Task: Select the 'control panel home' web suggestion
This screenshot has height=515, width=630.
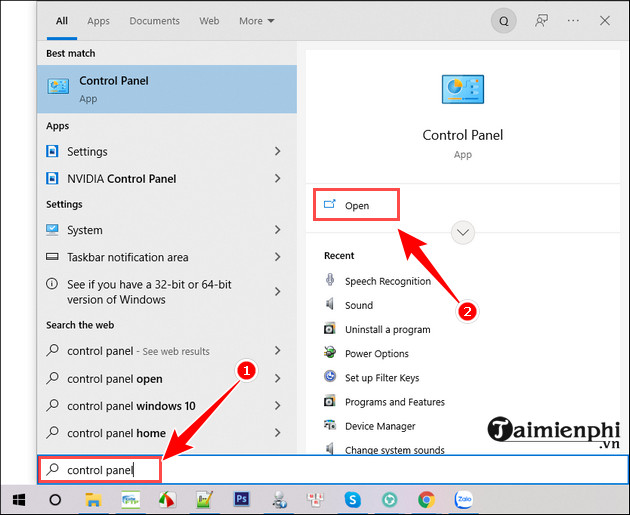Action: (167, 433)
